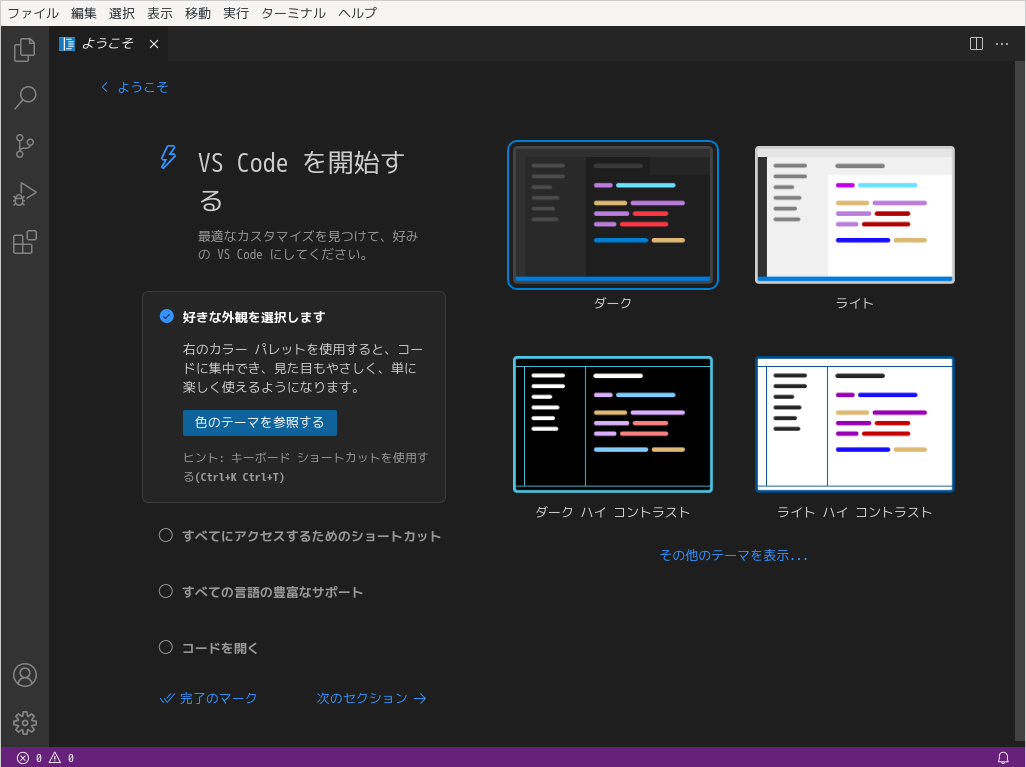The height and width of the screenshot is (767, 1026).
Task: Open the 移動 menu
Action: click(198, 13)
